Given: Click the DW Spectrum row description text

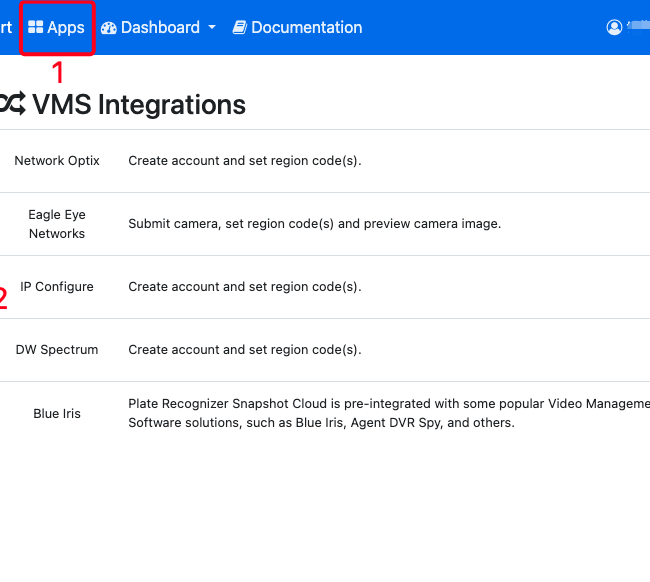Looking at the screenshot, I should (245, 349).
